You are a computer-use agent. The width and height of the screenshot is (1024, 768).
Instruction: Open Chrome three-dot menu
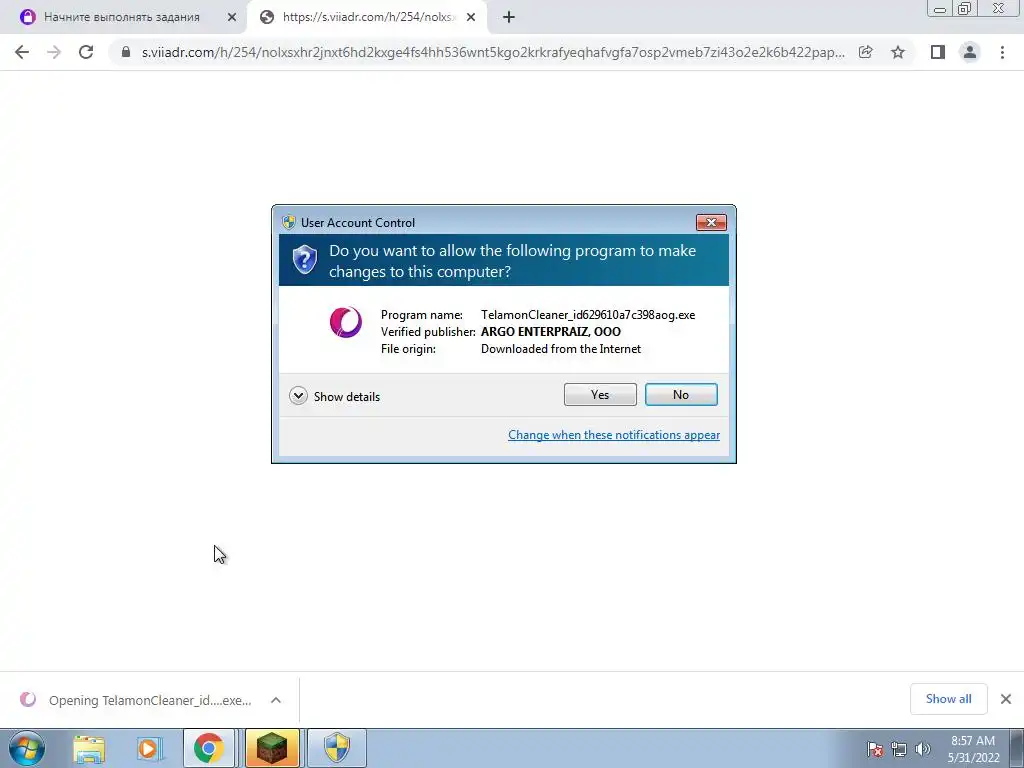tap(1002, 52)
